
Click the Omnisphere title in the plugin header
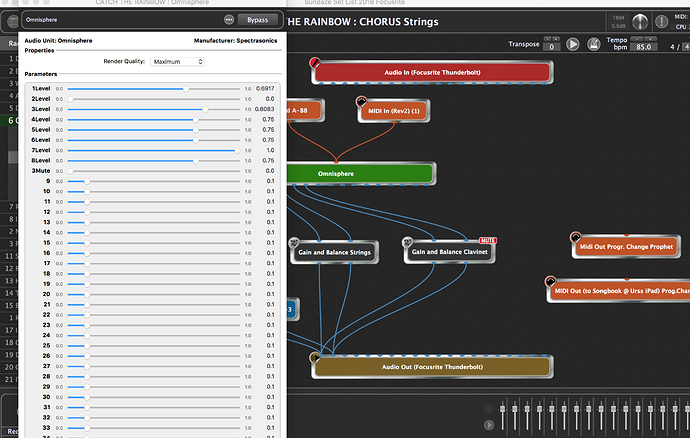tap(41, 20)
